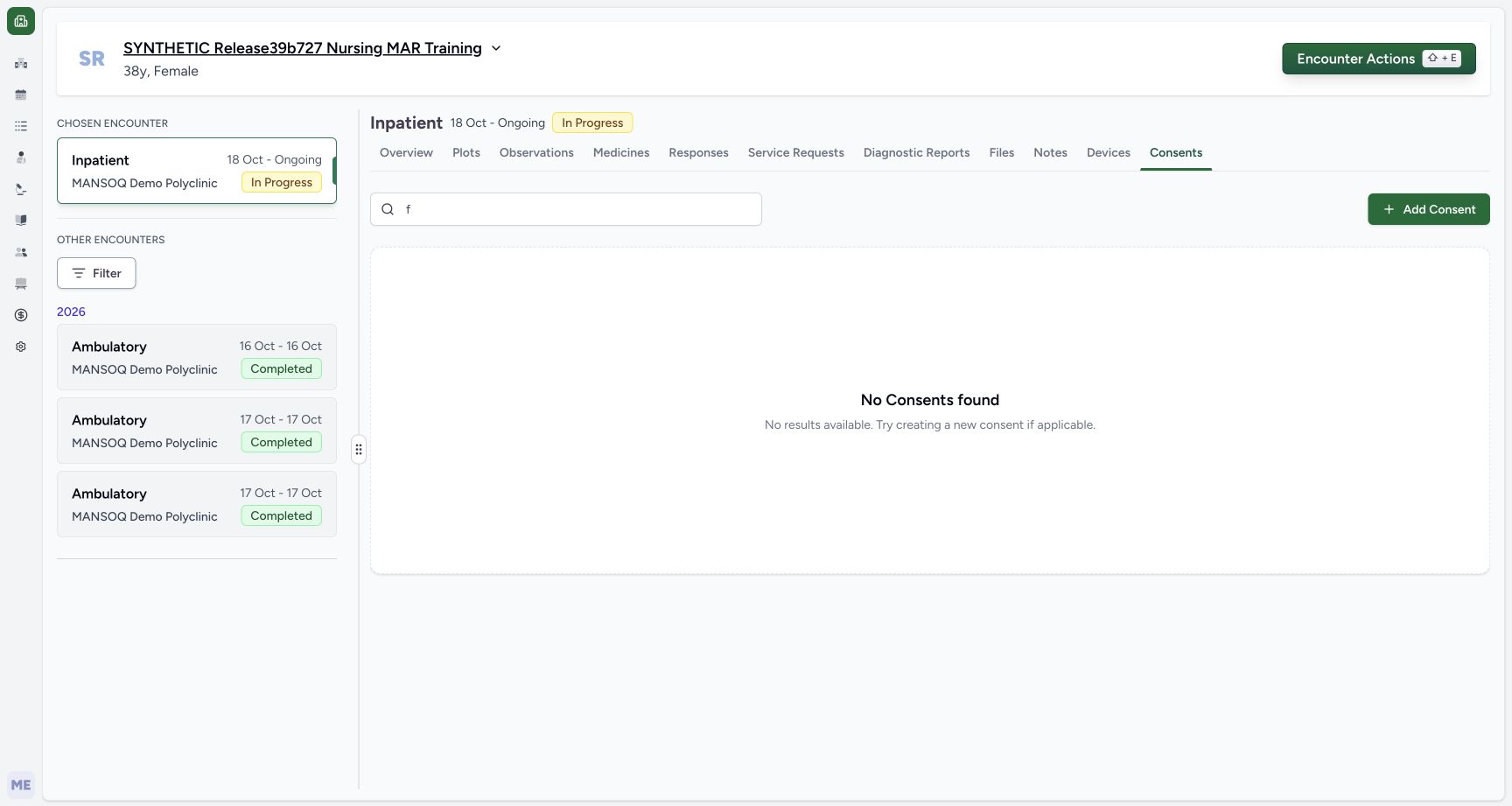Viewport: 1512px width, 806px height.
Task: Open the settings gear sidebar icon
Action: 21,347
